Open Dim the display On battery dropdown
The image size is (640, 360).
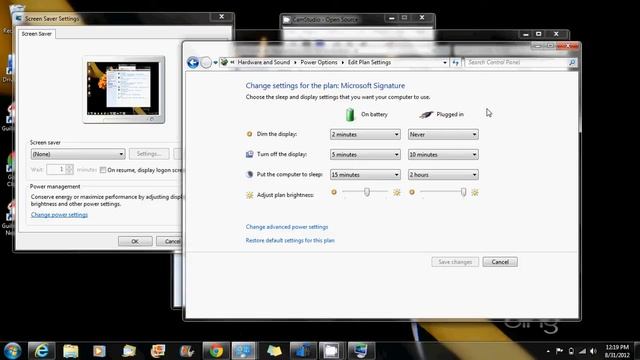click(365, 134)
